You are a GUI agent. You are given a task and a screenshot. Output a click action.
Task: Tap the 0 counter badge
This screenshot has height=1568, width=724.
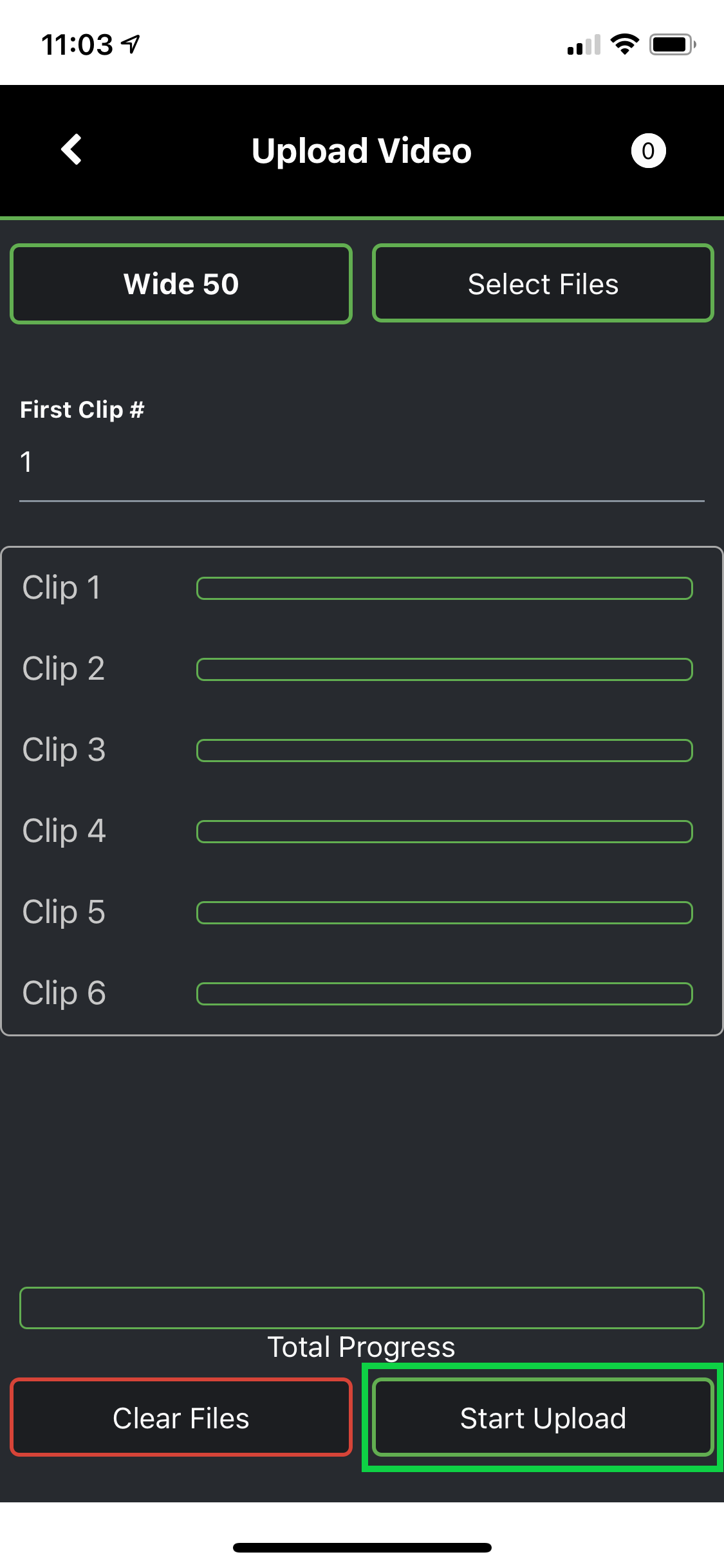pos(648,151)
